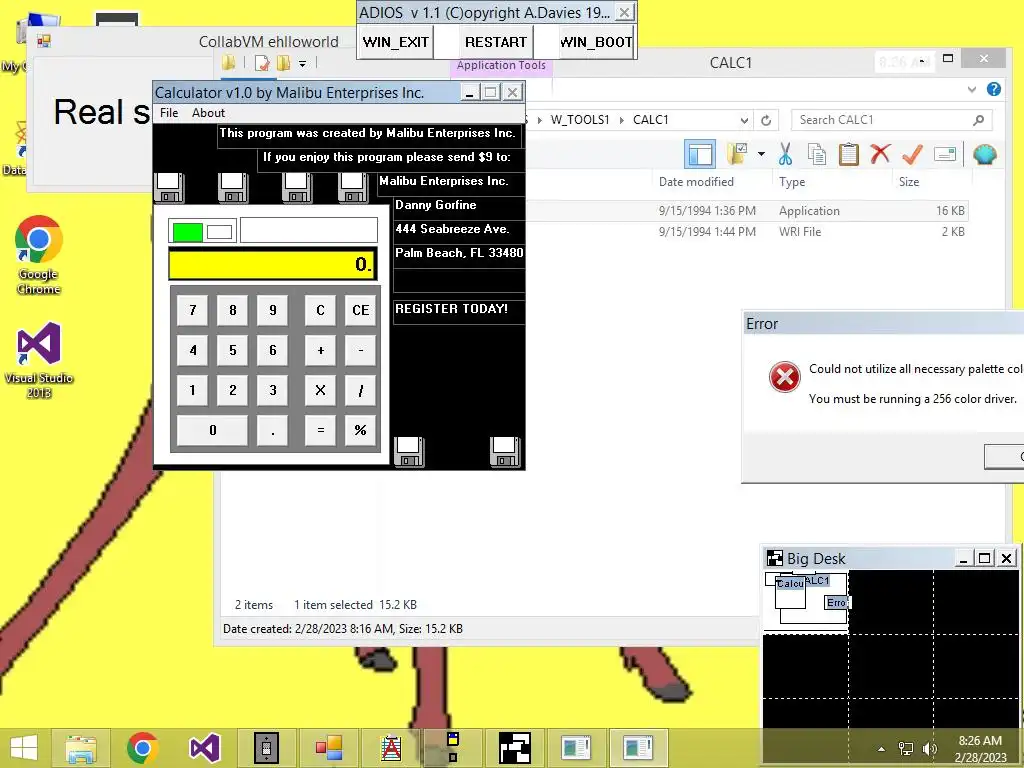Open Chrome from the taskbar
1024x768 pixels.
[x=142, y=748]
